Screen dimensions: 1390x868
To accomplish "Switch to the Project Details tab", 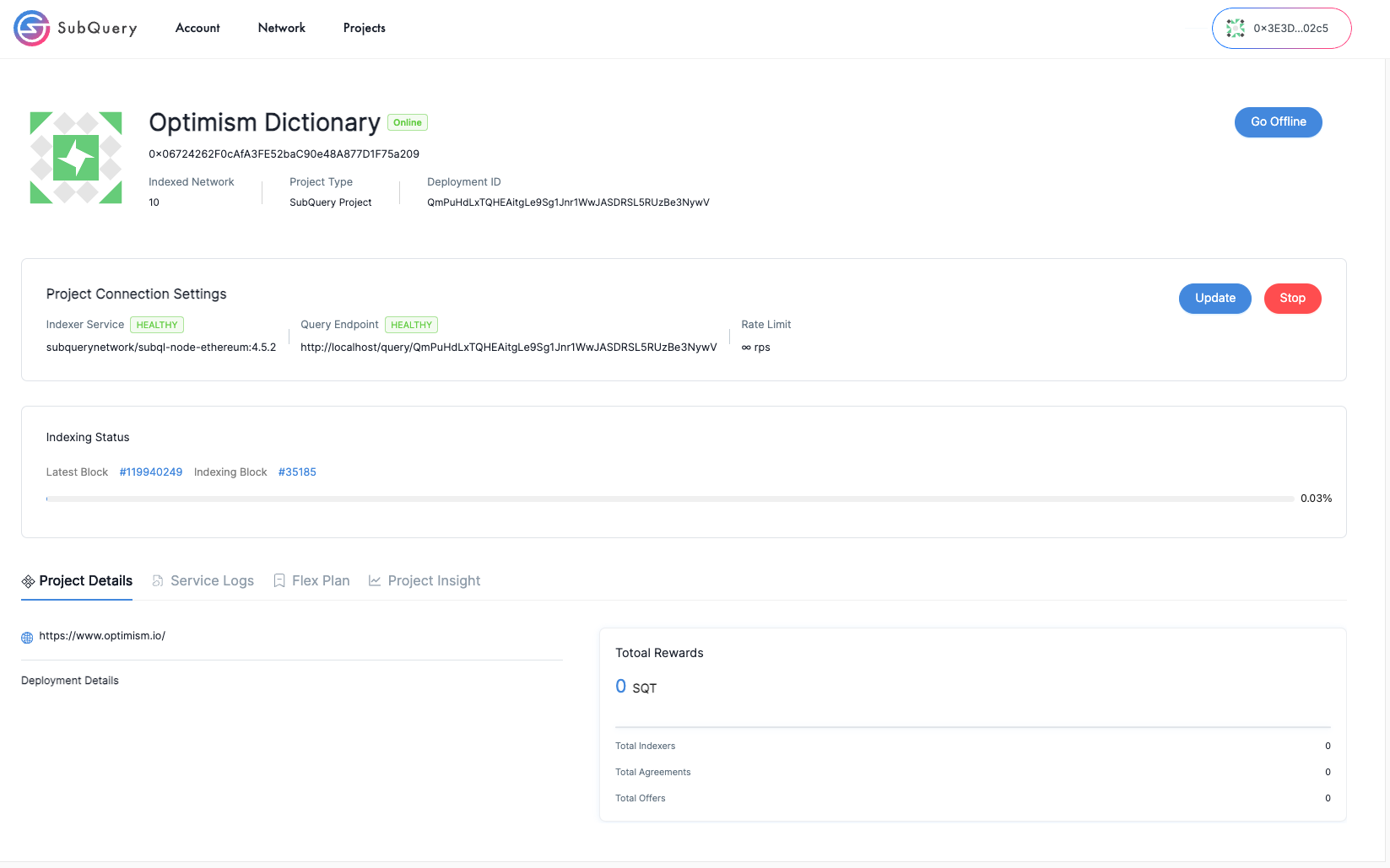I will [x=77, y=581].
